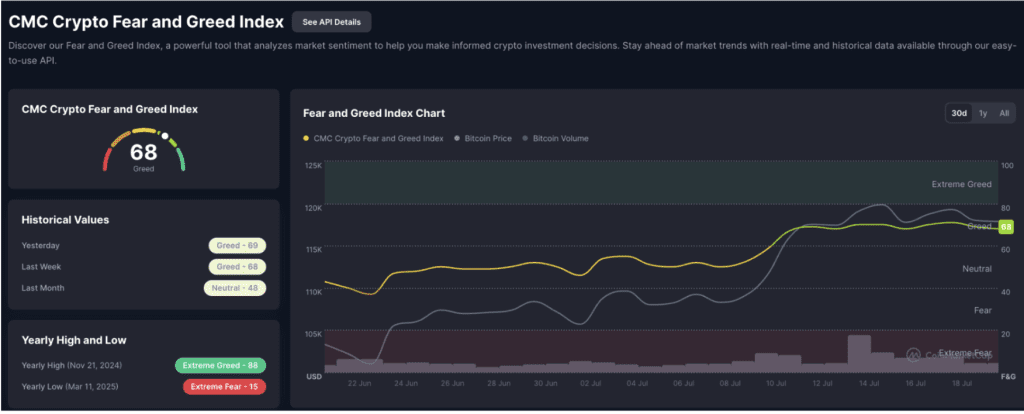The image size is (1024, 414).
Task: Click the Historical Values heading
Action: click(x=65, y=219)
